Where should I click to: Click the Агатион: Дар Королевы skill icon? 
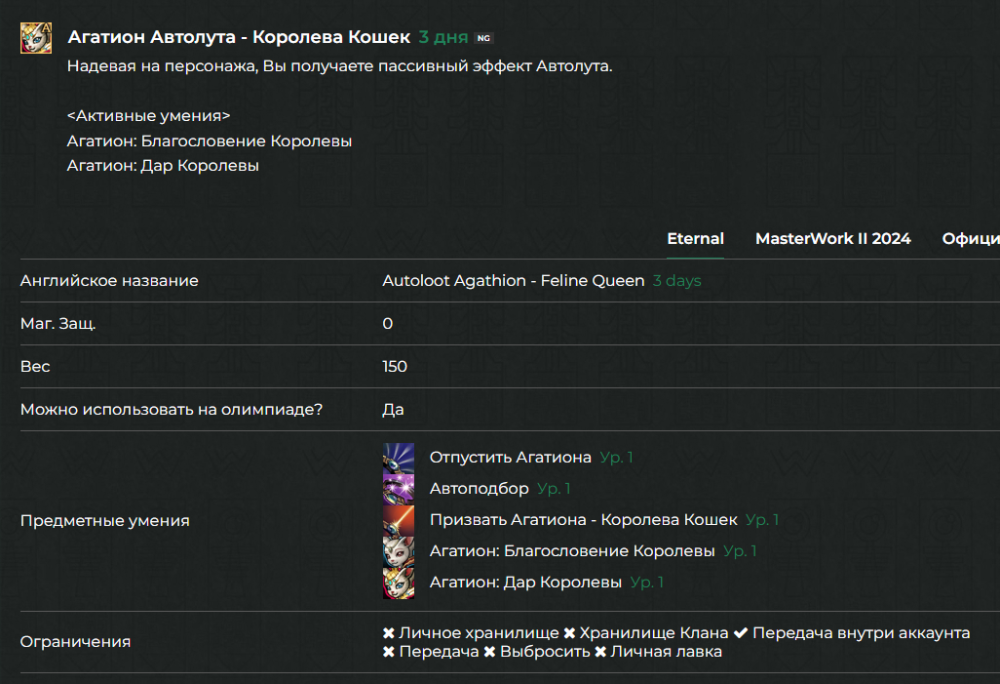400,581
